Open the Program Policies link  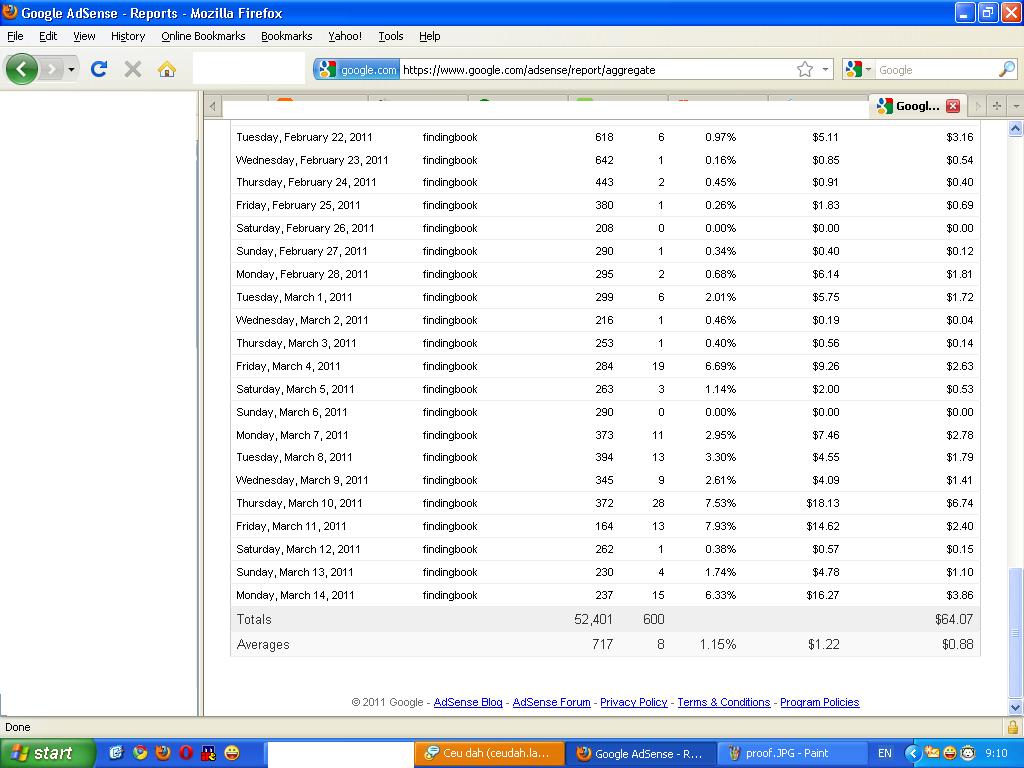tap(820, 702)
